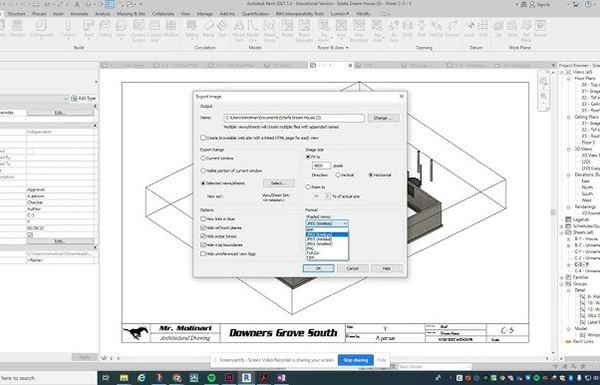Click Stop sharing in Screencastify bar
The height and width of the screenshot is (385, 600).
click(355, 360)
